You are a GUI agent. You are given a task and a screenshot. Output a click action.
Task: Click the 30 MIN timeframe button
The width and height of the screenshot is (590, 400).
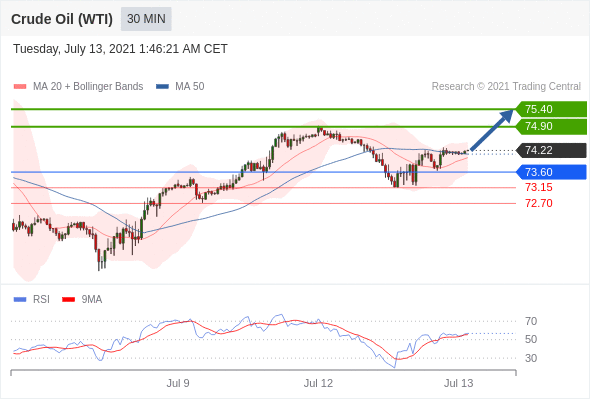tap(146, 19)
